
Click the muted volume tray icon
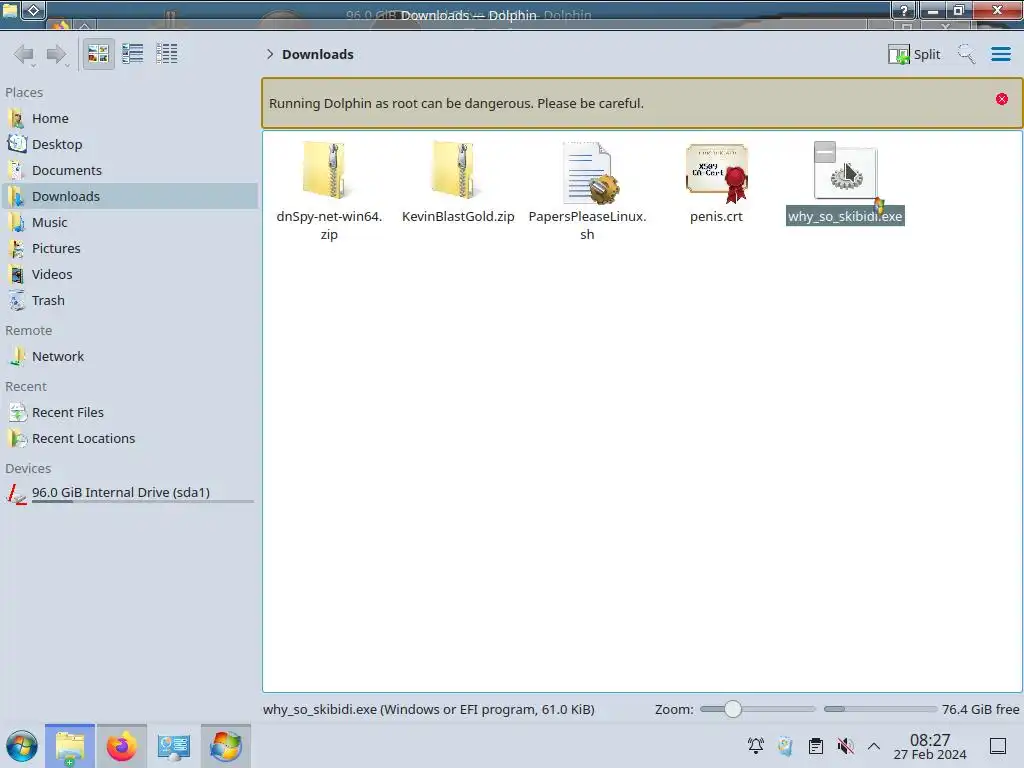846,746
